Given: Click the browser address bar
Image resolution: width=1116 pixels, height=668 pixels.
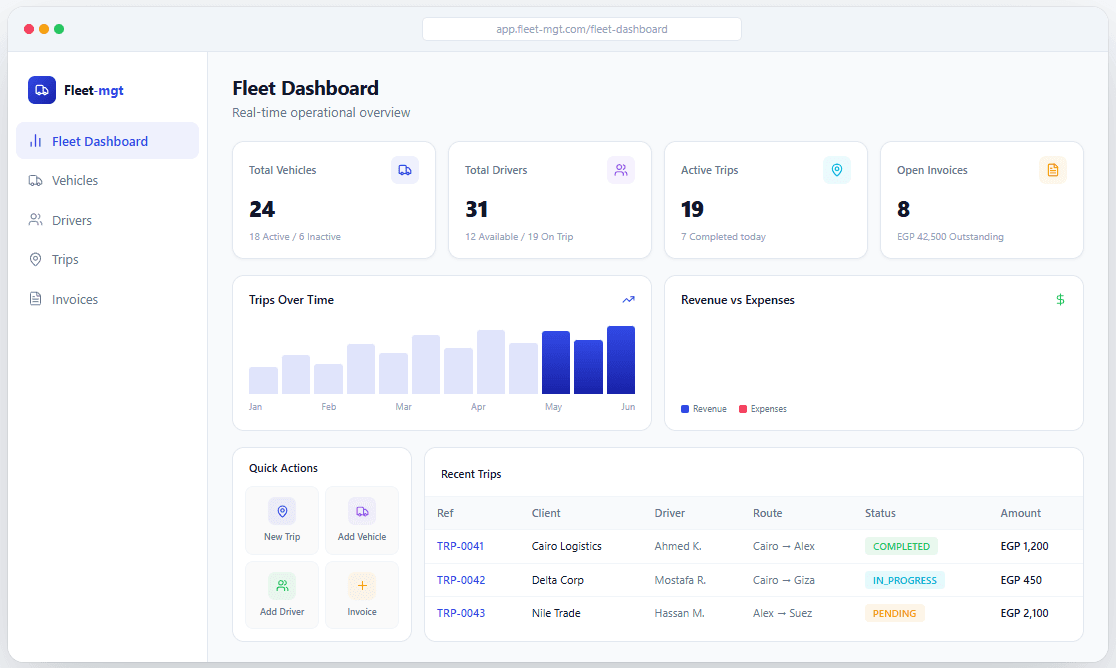Looking at the screenshot, I should tap(581, 29).
